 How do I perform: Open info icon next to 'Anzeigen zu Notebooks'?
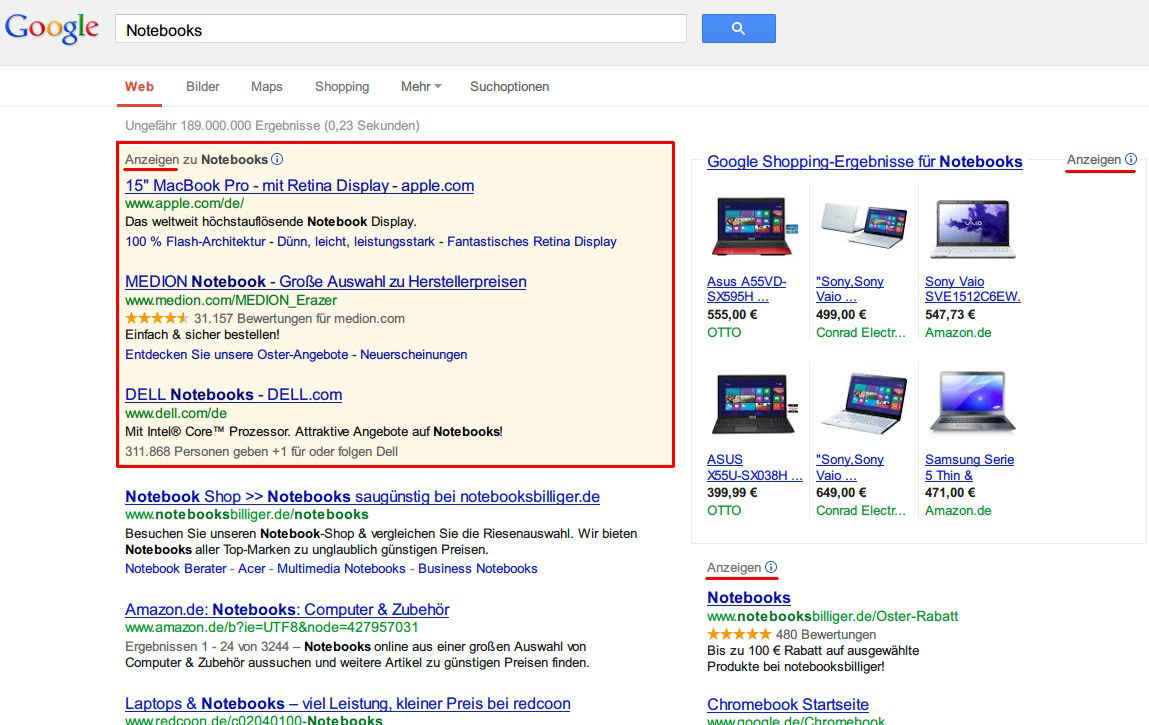277,159
